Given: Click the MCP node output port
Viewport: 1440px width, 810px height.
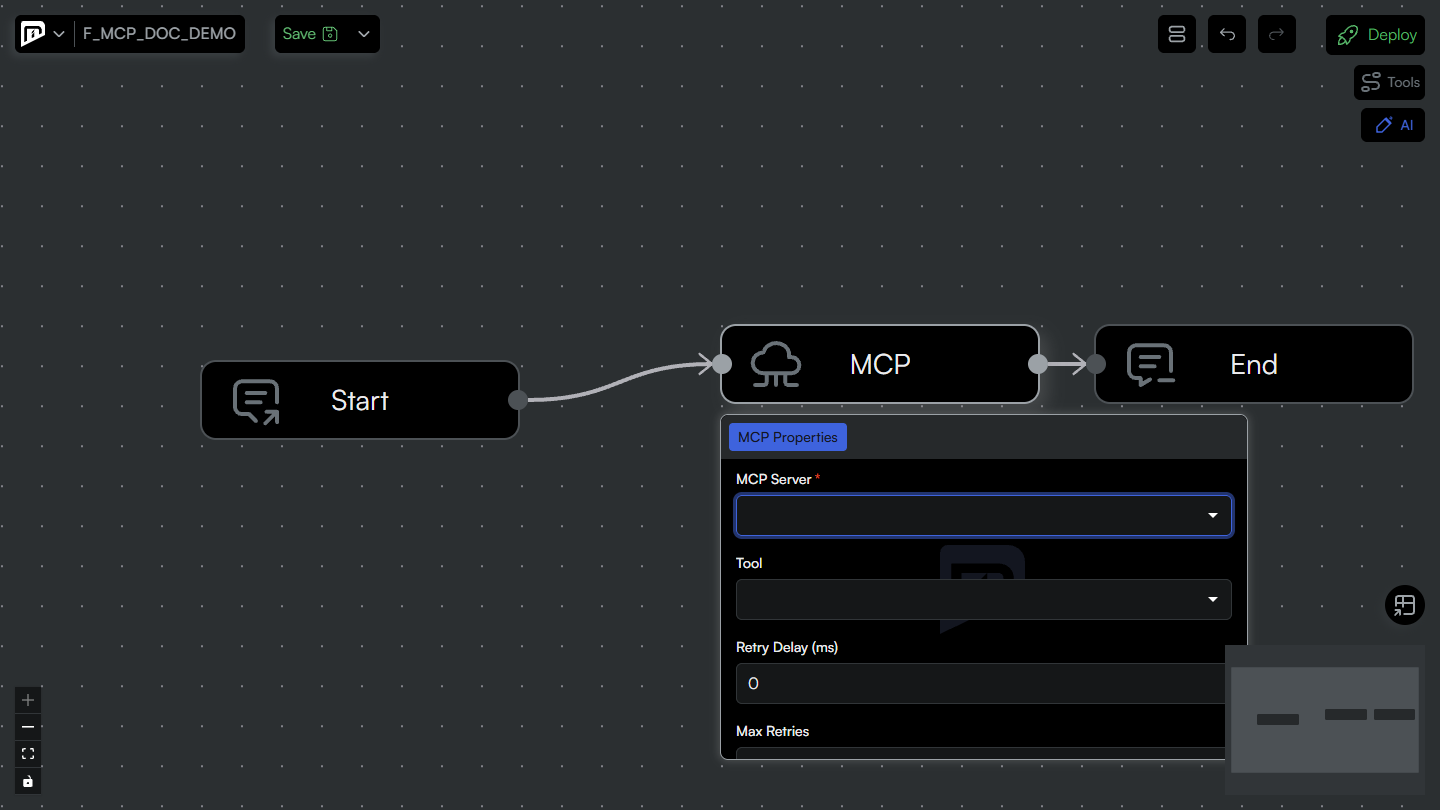Looking at the screenshot, I should [x=1038, y=364].
